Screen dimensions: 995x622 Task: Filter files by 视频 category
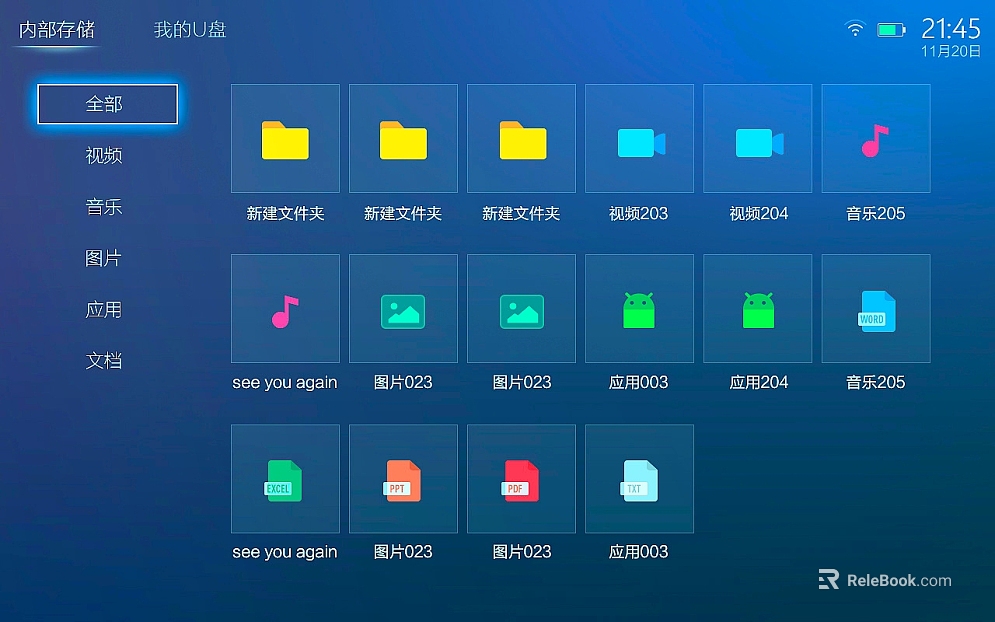[104, 156]
